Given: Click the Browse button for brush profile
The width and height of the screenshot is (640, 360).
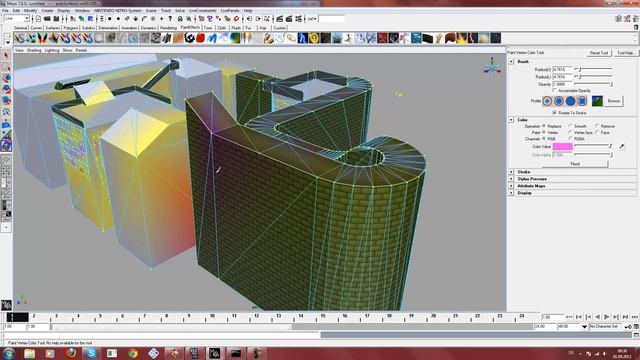Looking at the screenshot, I should (x=613, y=101).
